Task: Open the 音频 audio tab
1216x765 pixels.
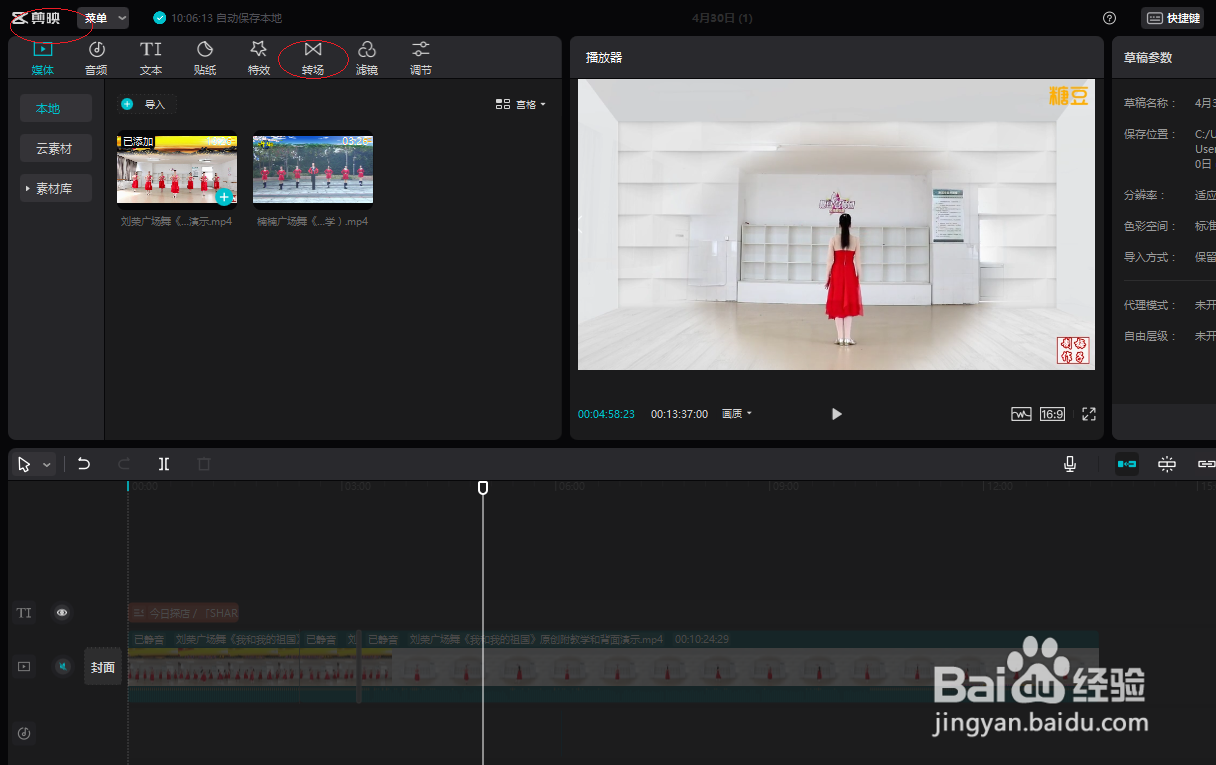Action: coord(97,58)
